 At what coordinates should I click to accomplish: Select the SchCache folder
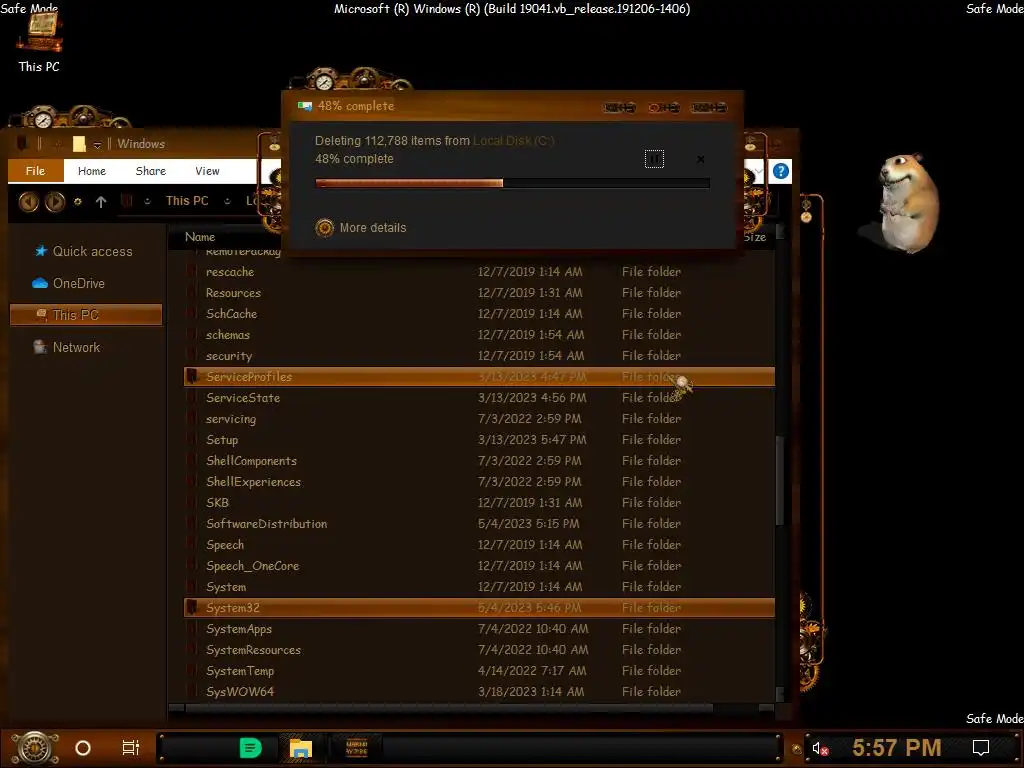tap(479, 313)
